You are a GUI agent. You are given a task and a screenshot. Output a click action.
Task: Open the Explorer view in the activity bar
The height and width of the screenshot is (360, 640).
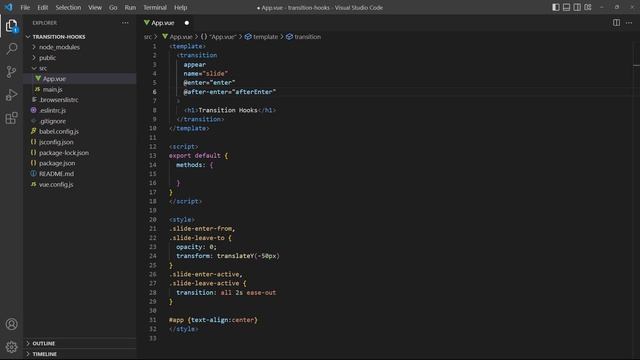11,26
